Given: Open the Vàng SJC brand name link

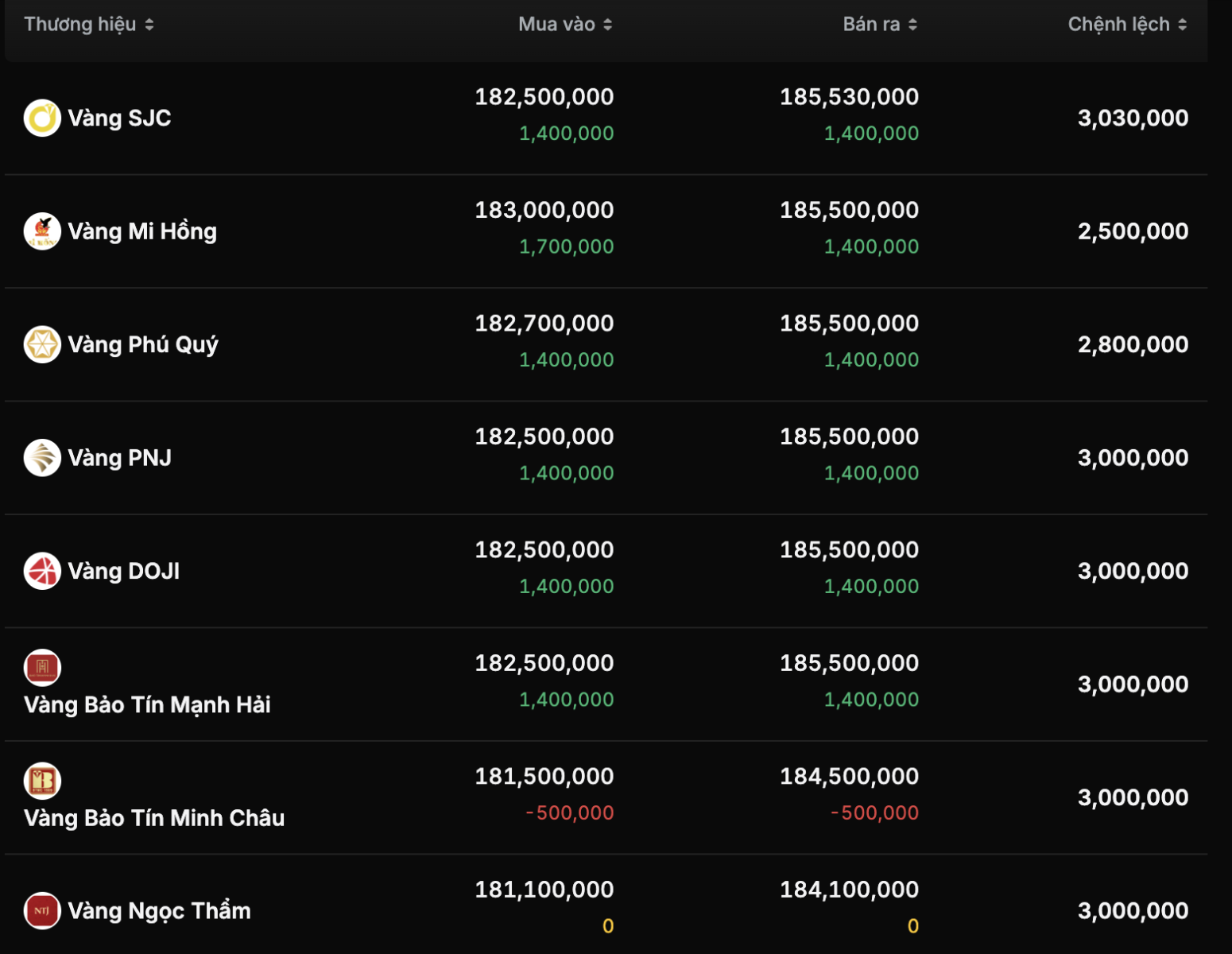Looking at the screenshot, I should [x=119, y=118].
